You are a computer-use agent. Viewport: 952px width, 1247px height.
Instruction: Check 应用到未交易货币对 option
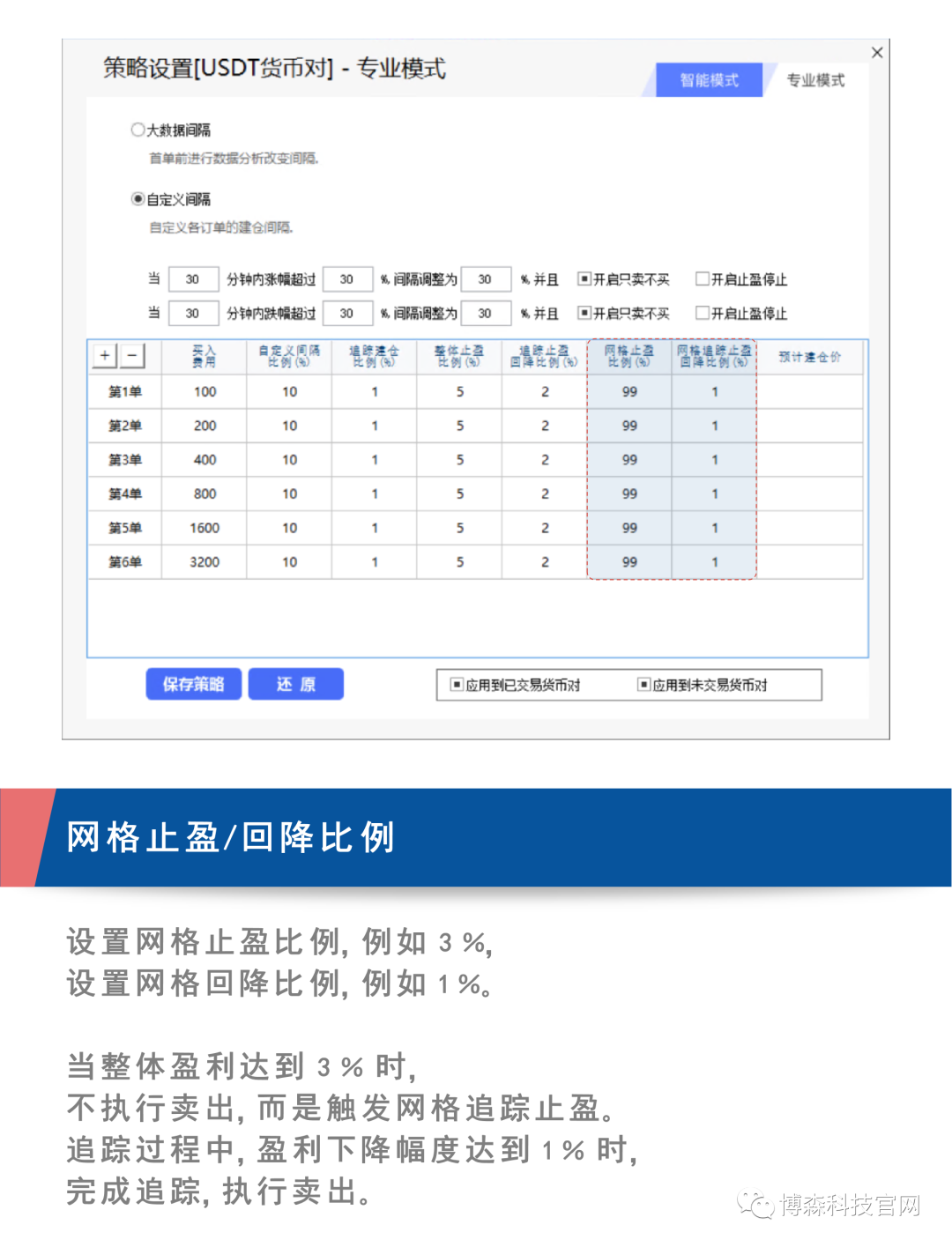(643, 685)
